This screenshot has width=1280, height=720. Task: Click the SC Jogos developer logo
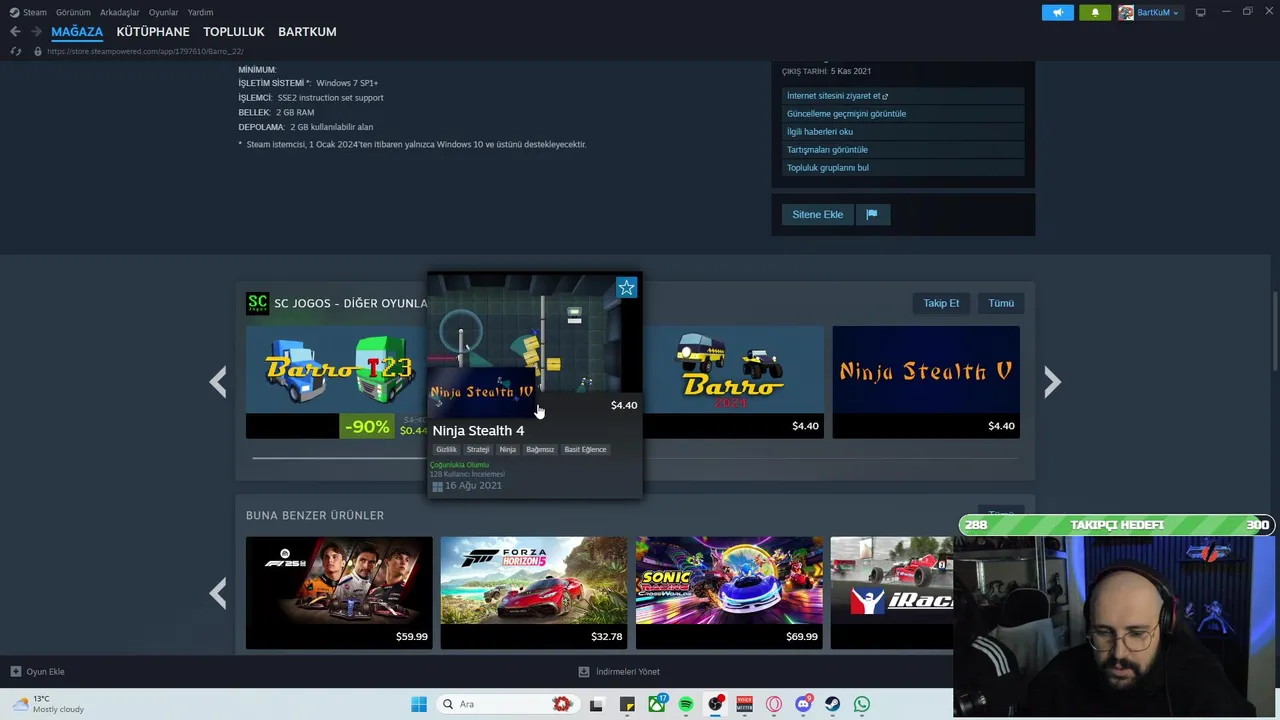click(258, 303)
